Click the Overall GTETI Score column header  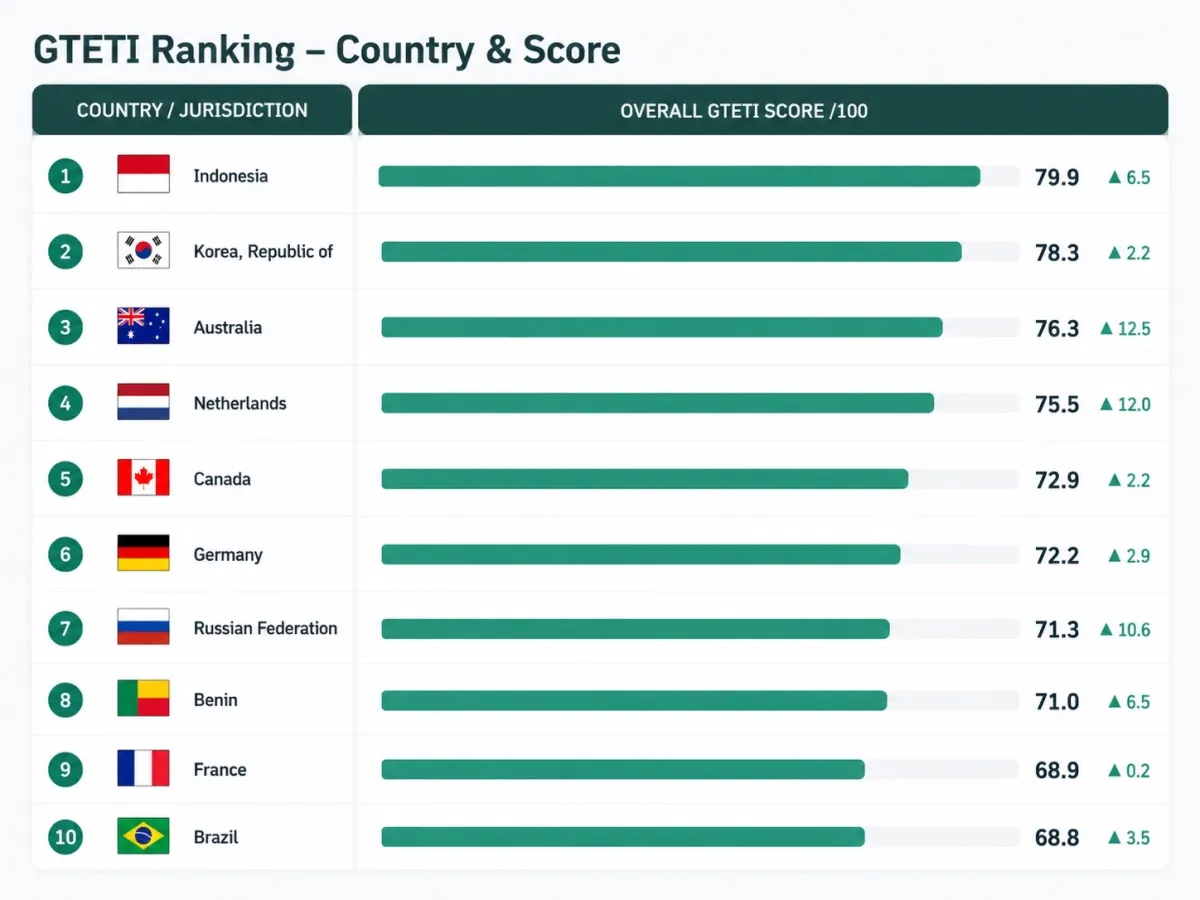point(763,110)
